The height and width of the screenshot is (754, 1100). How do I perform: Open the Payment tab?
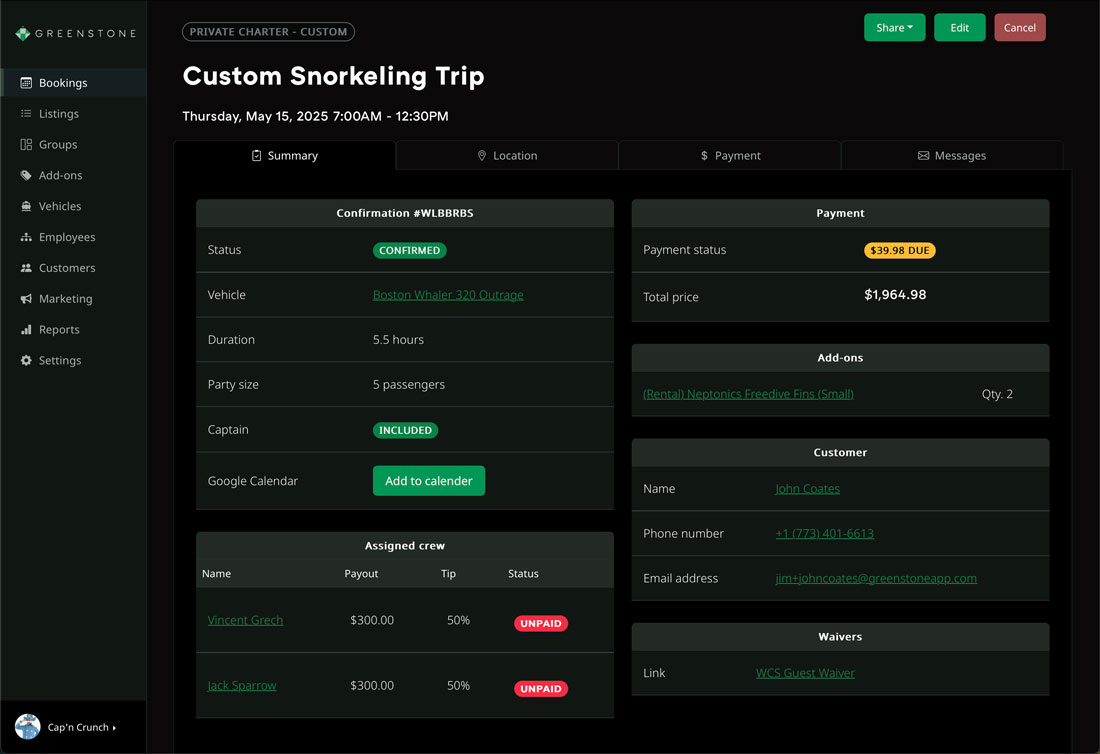click(730, 156)
